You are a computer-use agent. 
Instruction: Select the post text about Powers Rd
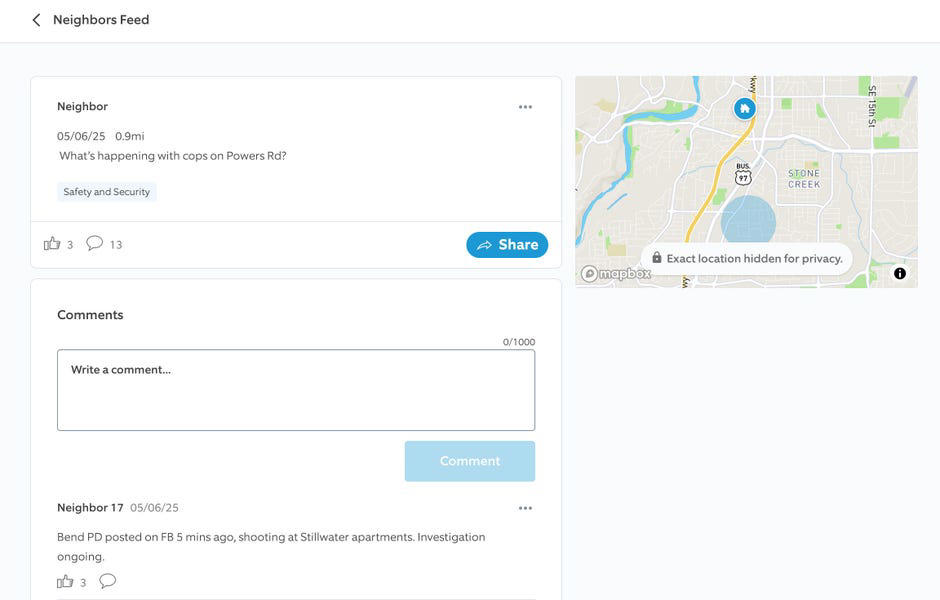click(x=173, y=156)
